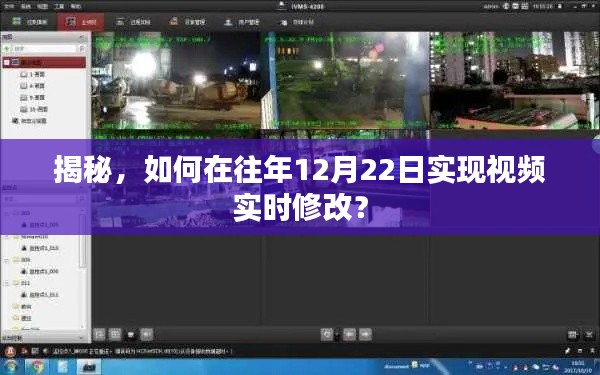This screenshot has height=375, width=600.
Task: Open the auto-switch interval dropdown arrow
Action: click(x=337, y=334)
